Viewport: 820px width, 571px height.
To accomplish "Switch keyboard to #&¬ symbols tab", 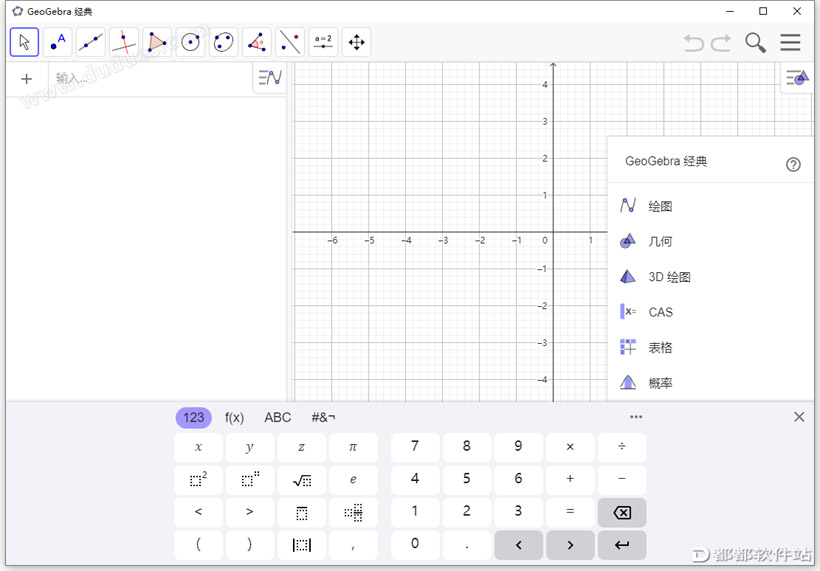I will (323, 418).
